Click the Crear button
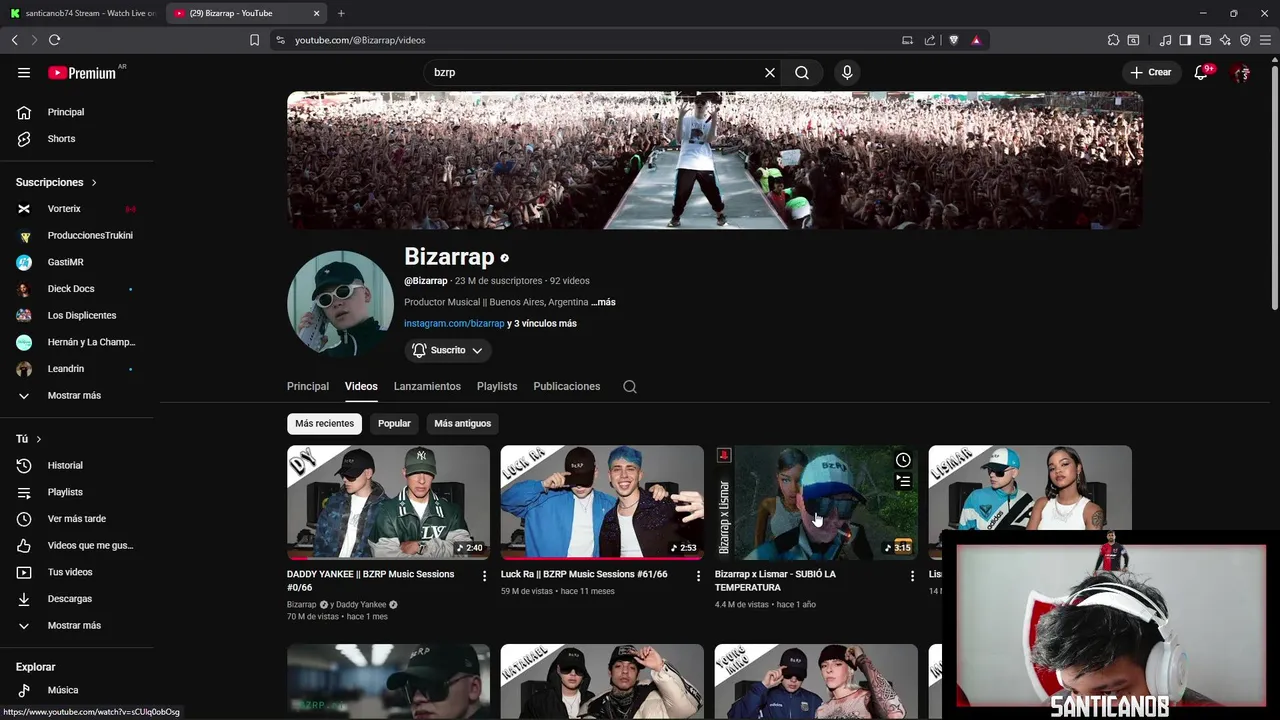This screenshot has height=720, width=1280. (x=1150, y=72)
